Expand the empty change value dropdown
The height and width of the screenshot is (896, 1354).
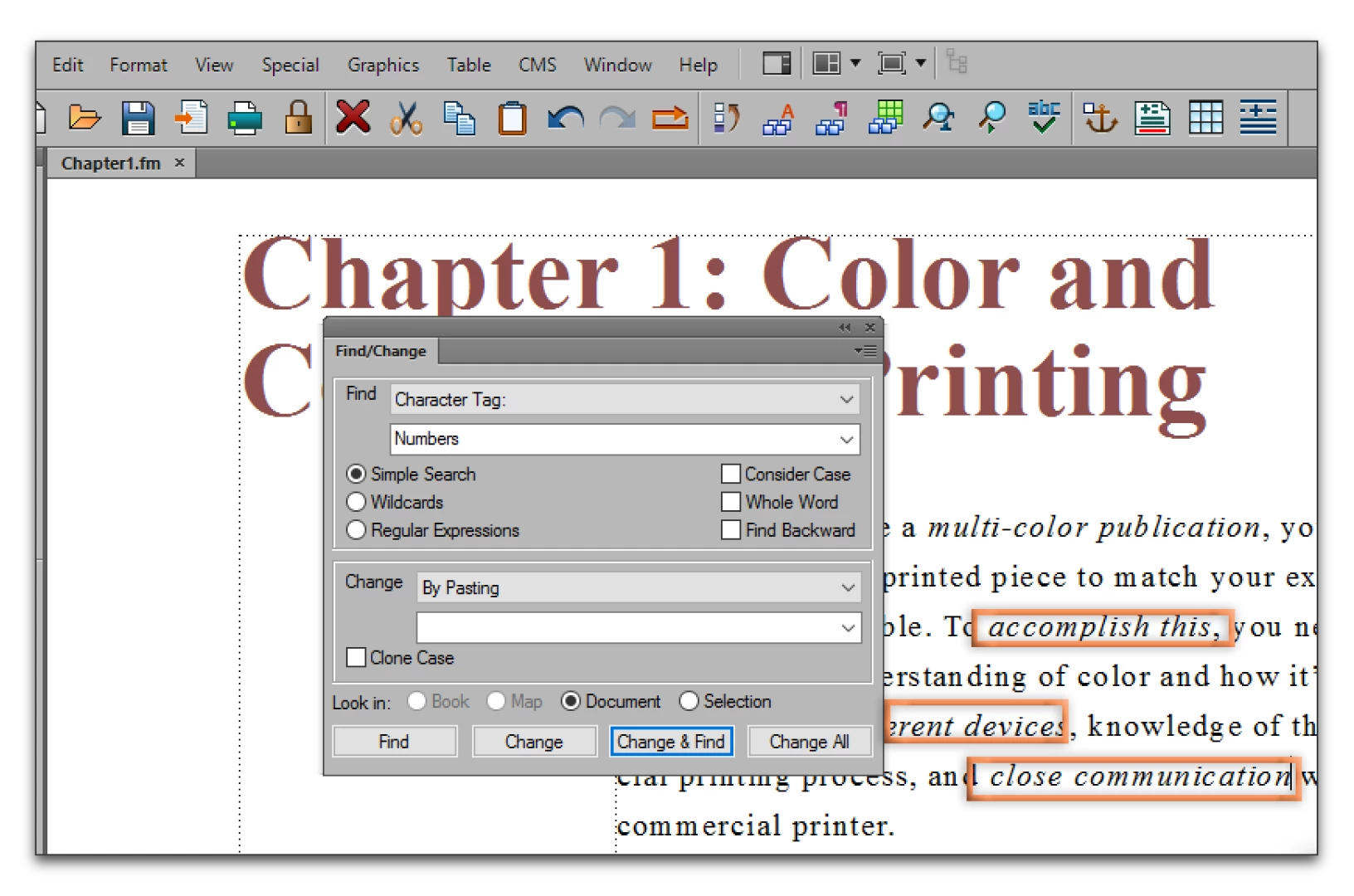pyautogui.click(x=848, y=628)
